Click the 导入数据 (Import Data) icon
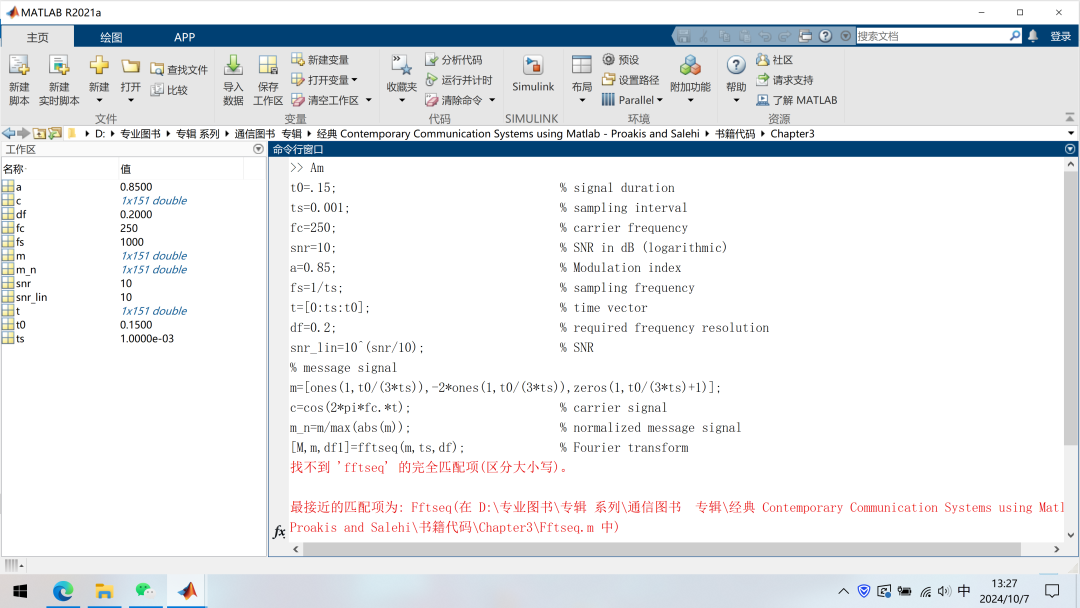 coord(233,66)
